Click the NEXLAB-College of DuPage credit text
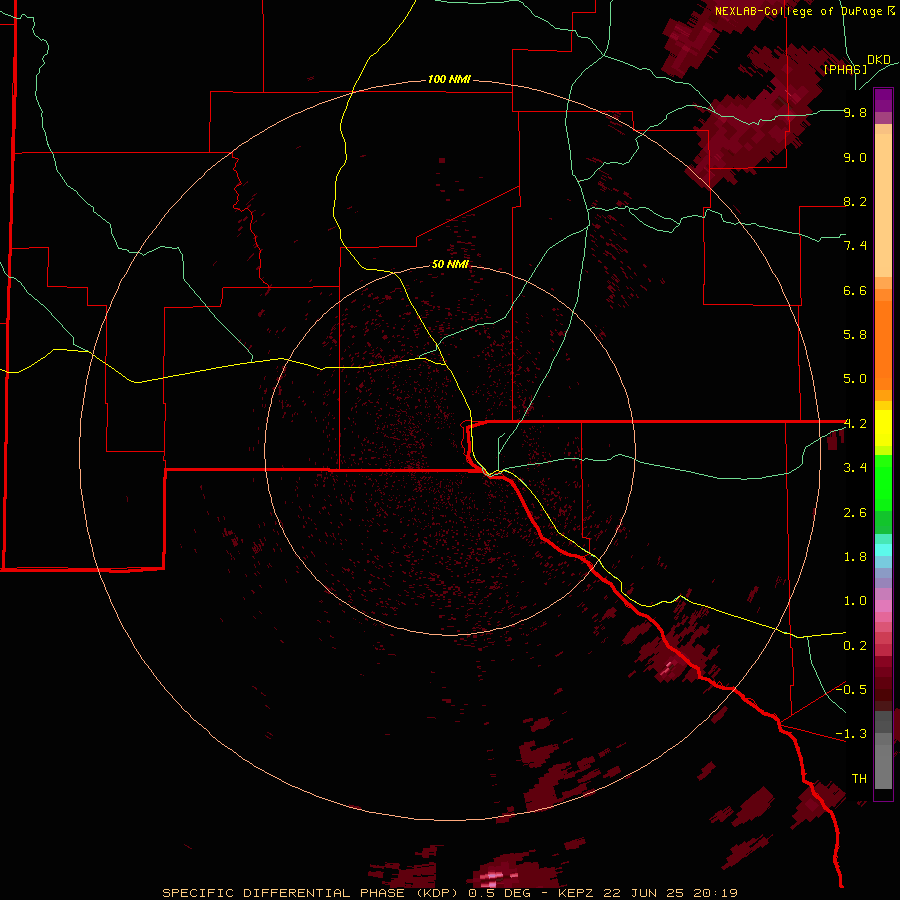 800,11
